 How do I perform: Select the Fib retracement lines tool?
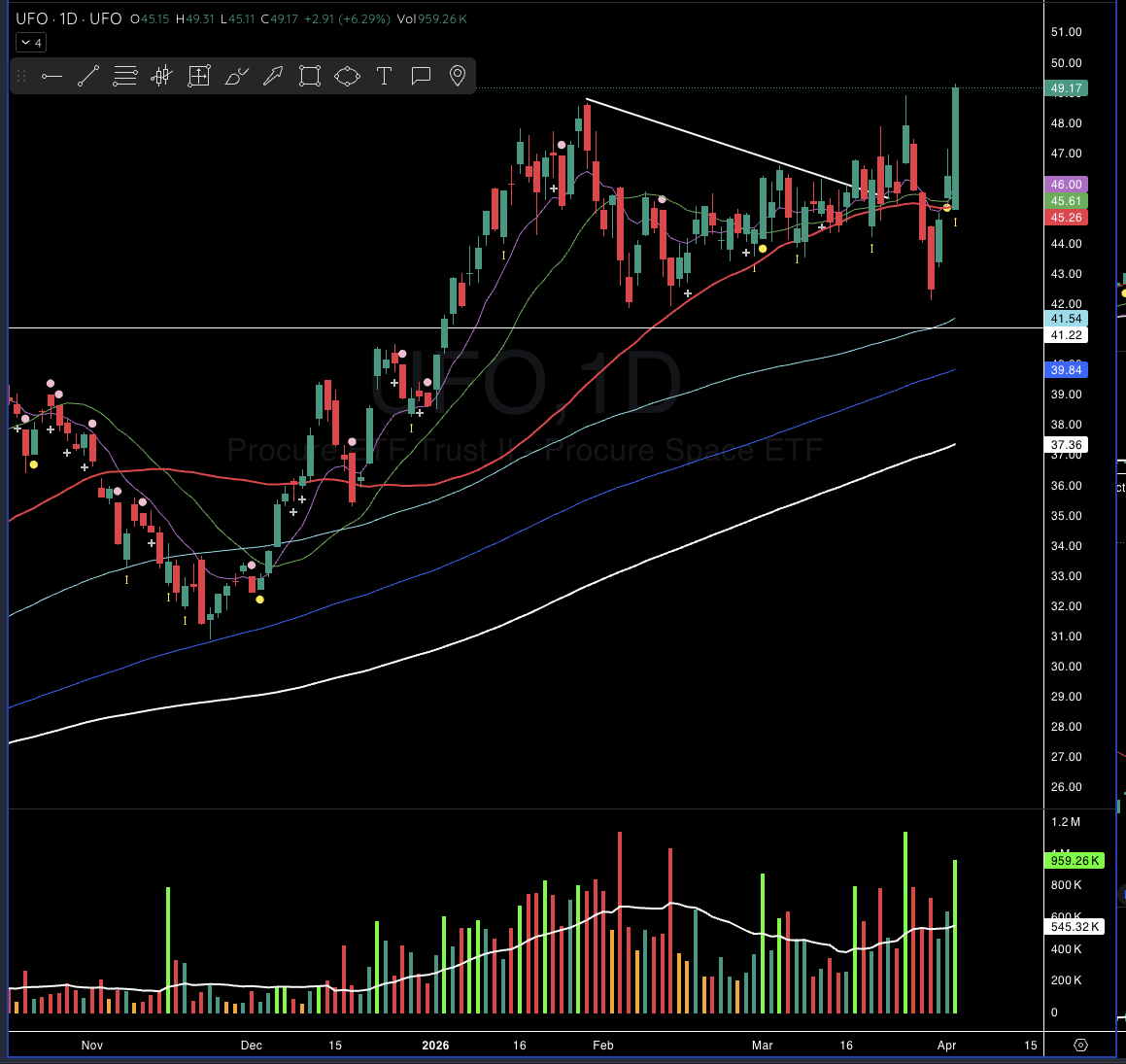pos(125,76)
